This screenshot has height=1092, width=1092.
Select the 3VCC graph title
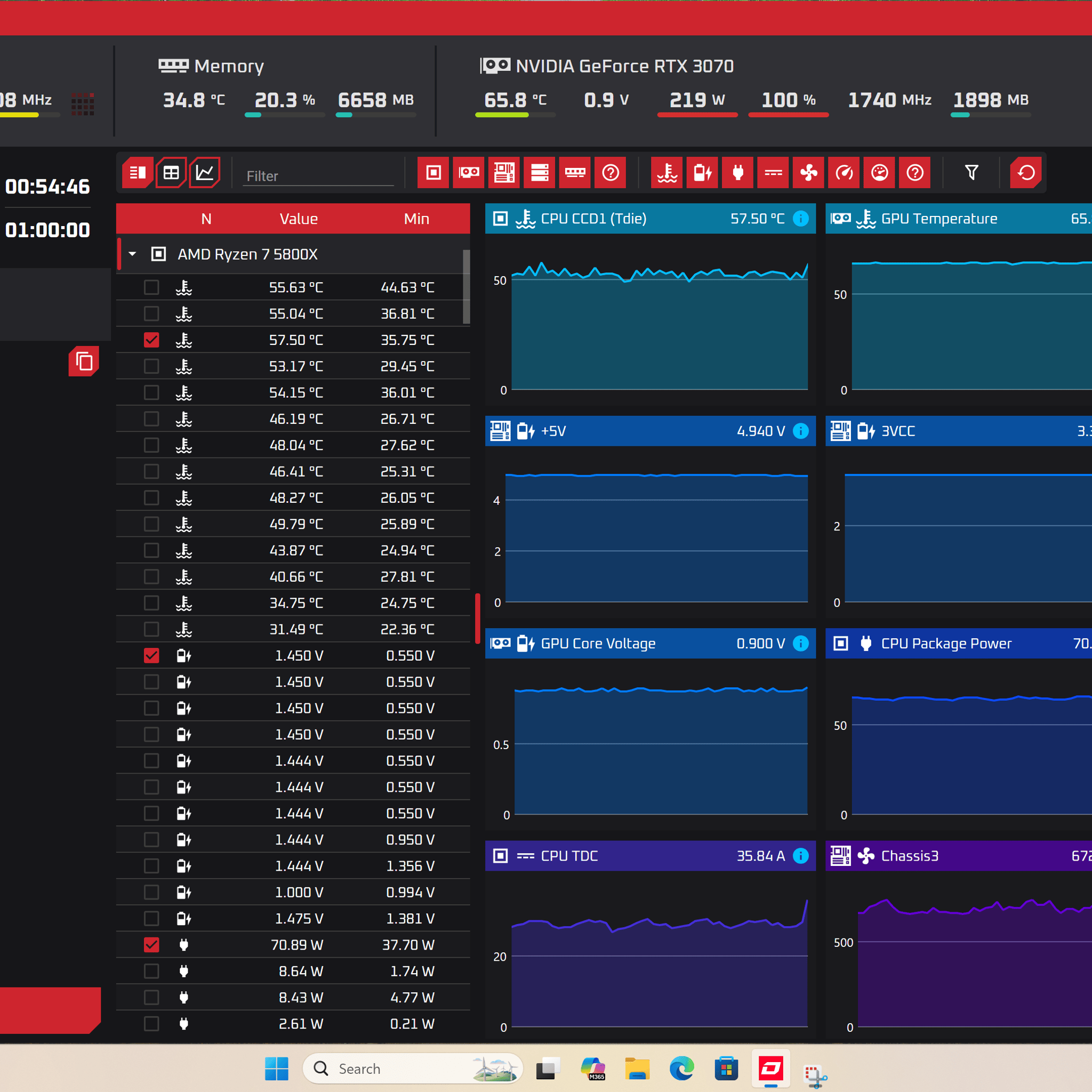898,431
